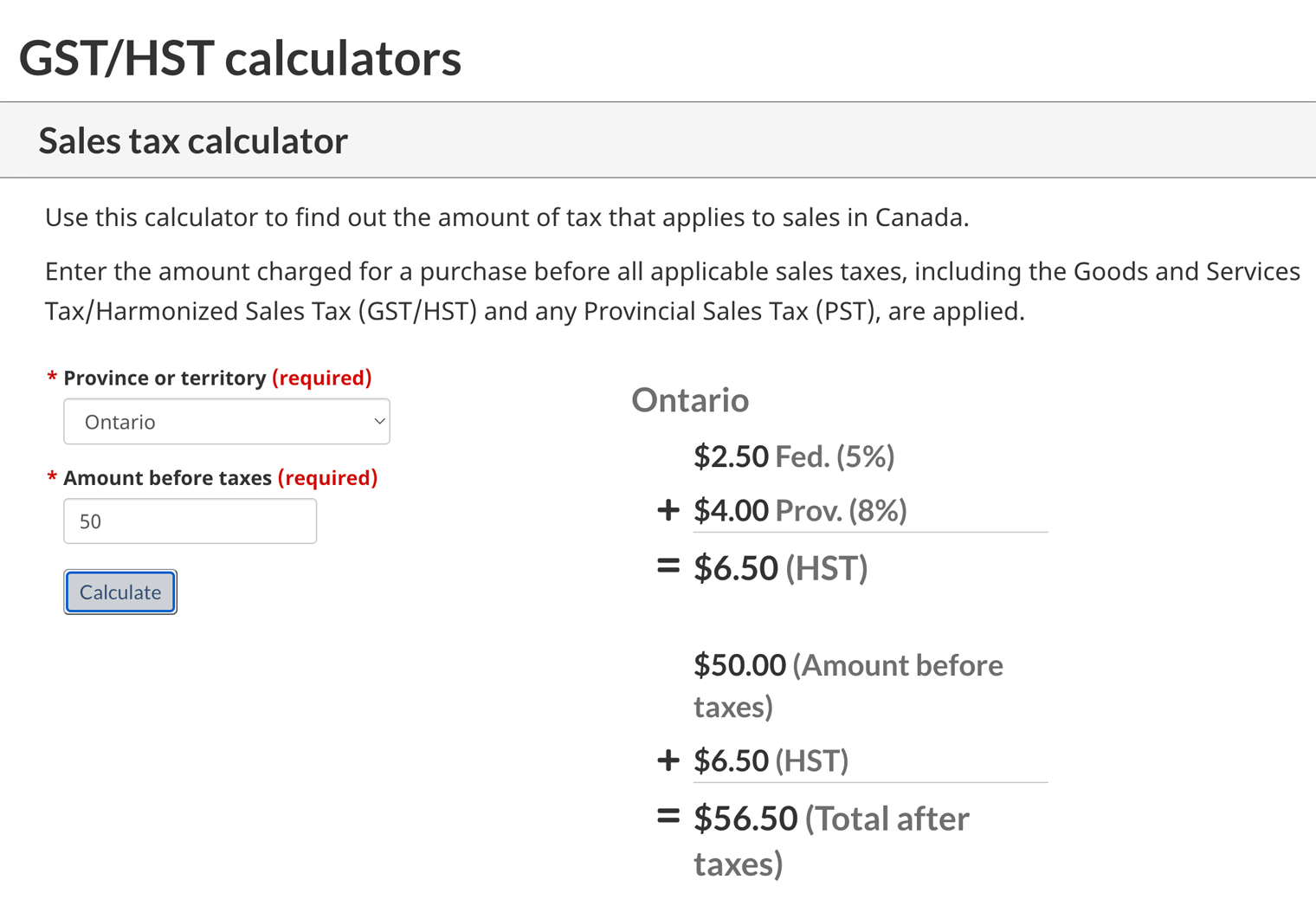Click the $50.00 amount before taxes result
Image resolution: width=1316 pixels, height=919 pixels.
pos(848,666)
